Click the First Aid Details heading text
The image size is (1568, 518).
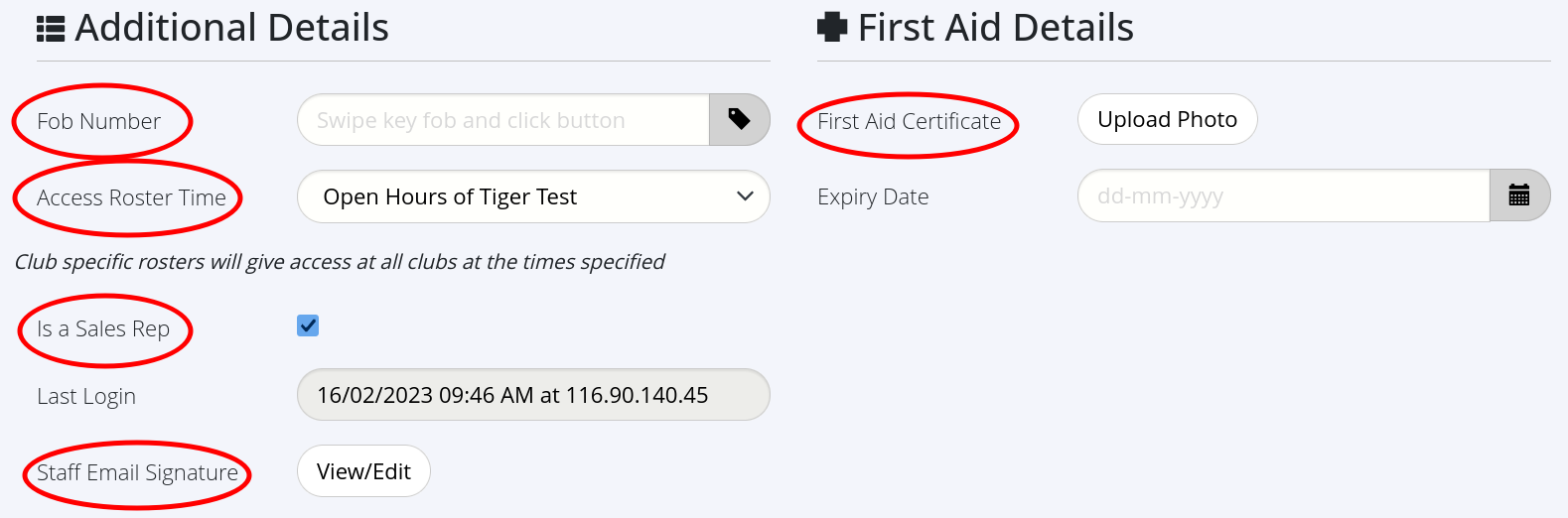[x=995, y=28]
